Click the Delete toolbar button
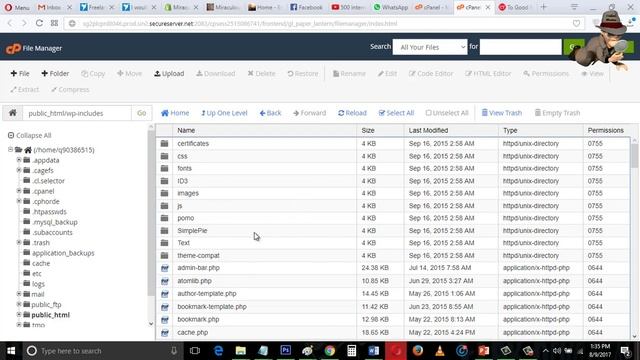The height and width of the screenshot is (360, 640). (261, 73)
